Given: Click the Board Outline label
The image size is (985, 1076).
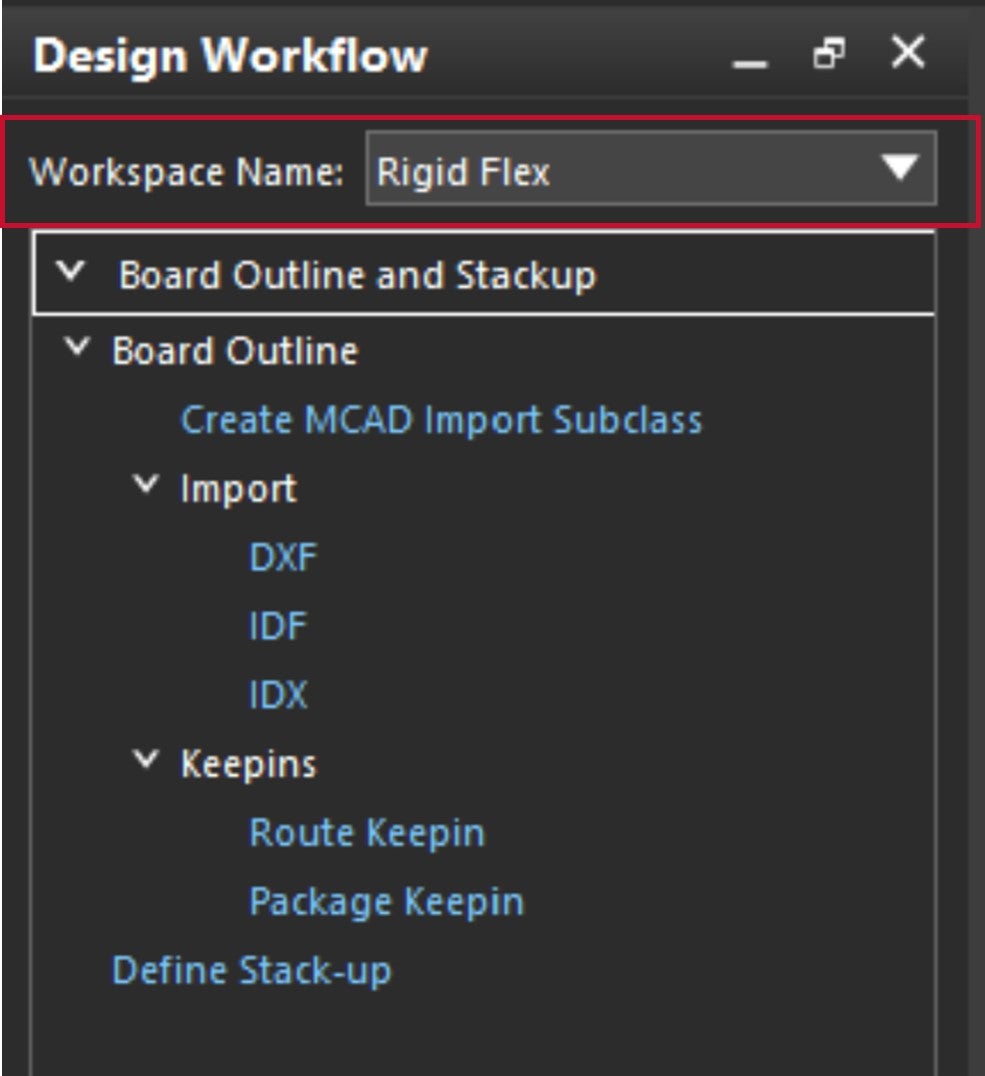Looking at the screenshot, I should pos(235,351).
